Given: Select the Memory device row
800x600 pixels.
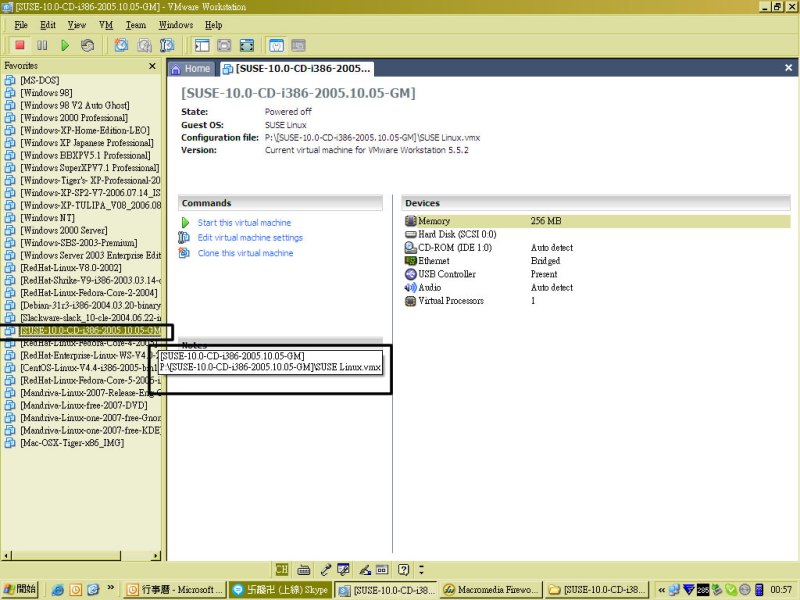Looking at the screenshot, I should pyautogui.click(x=596, y=221).
